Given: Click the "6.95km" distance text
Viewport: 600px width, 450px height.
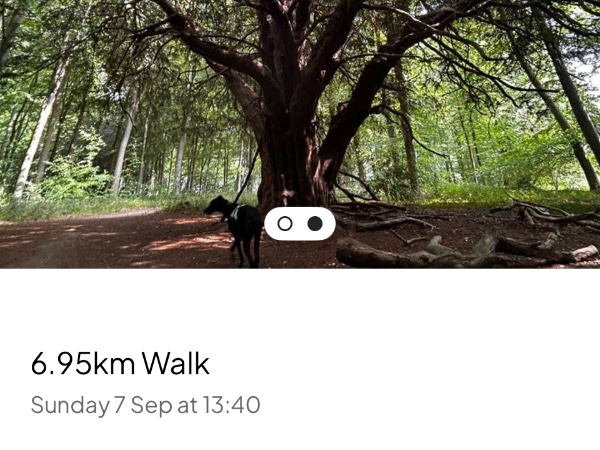Looking at the screenshot, I should click(83, 364).
